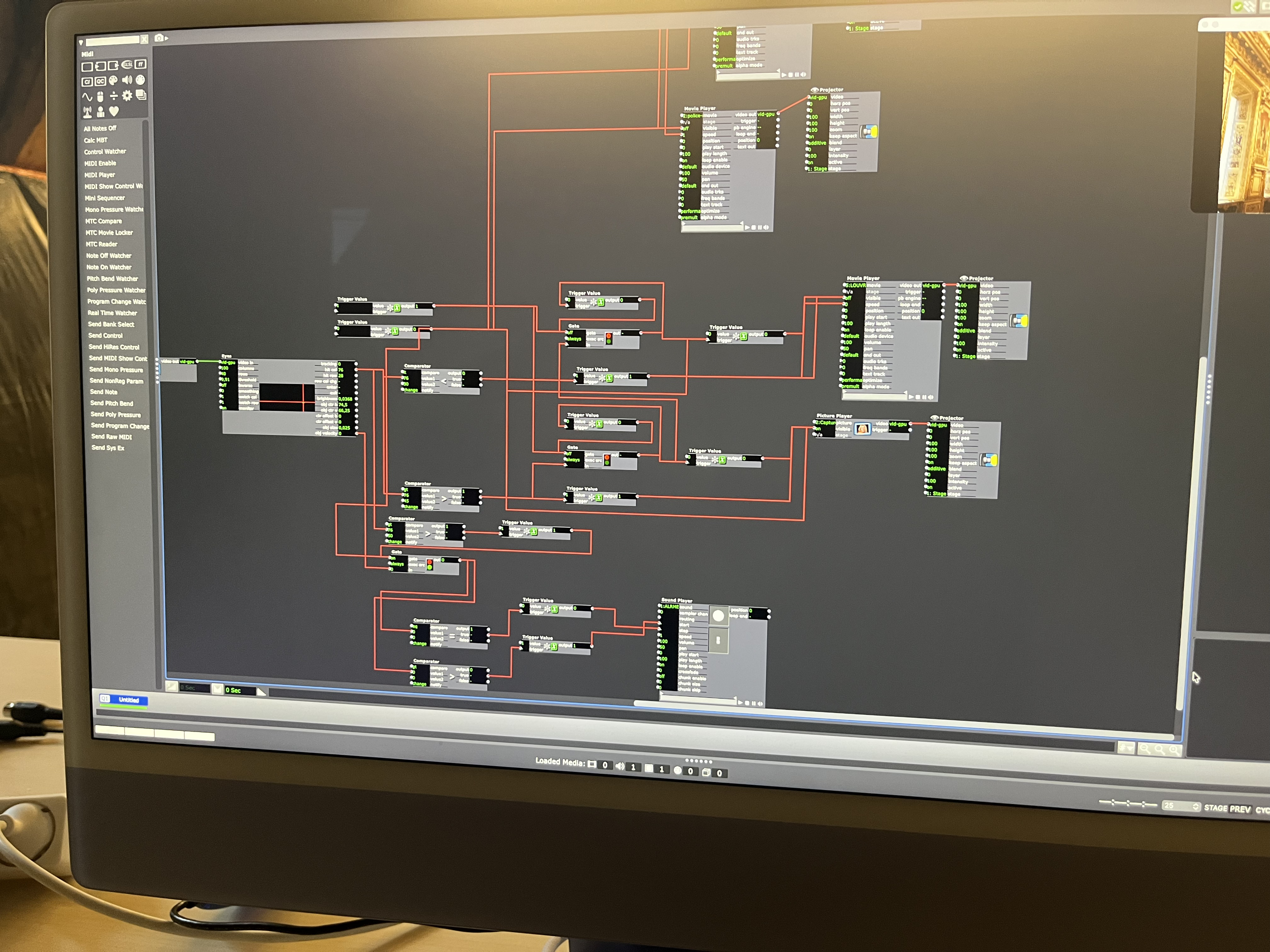Click the sine wave generator actors group

(x=87, y=96)
